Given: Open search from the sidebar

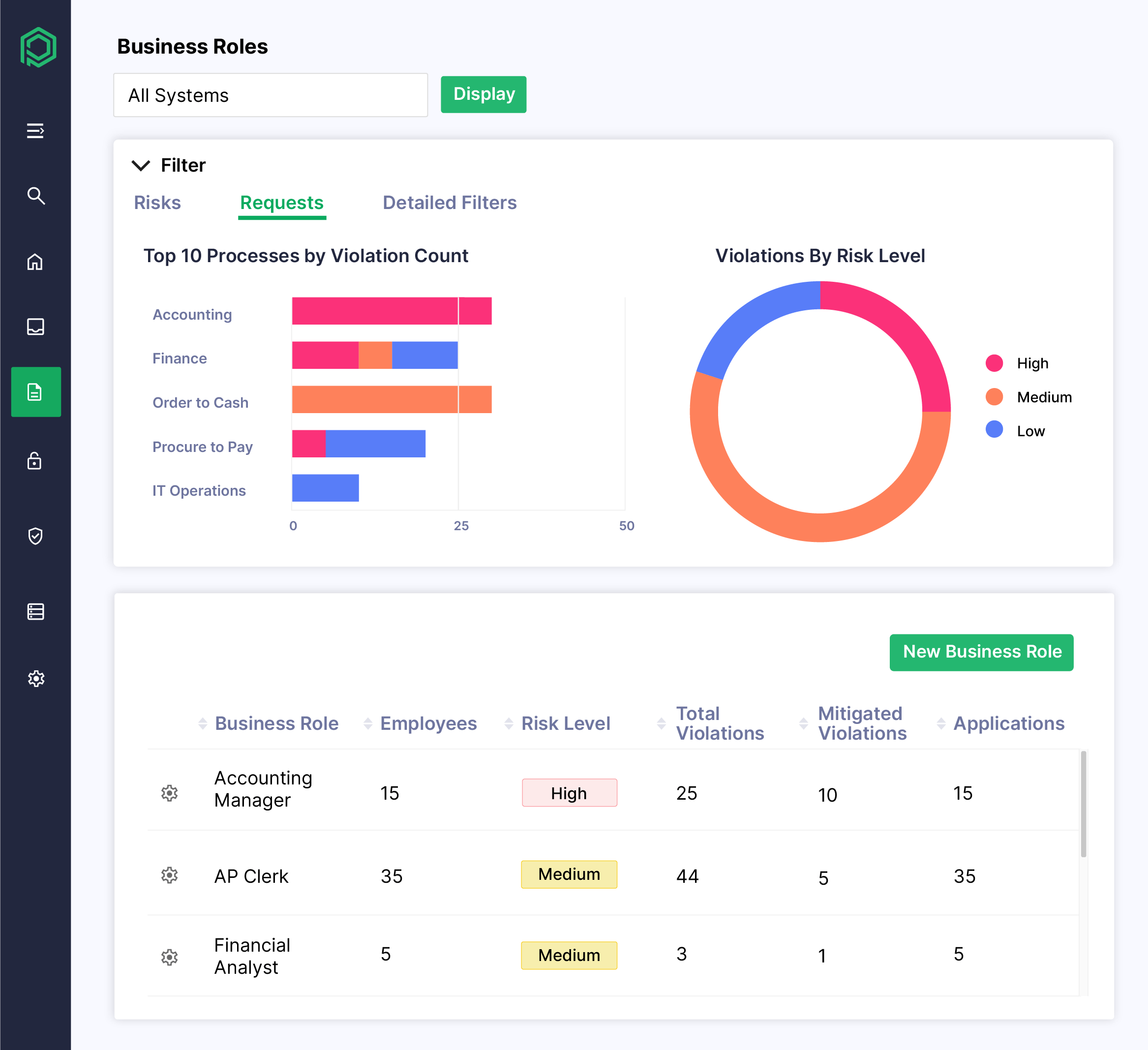Looking at the screenshot, I should pyautogui.click(x=36, y=196).
